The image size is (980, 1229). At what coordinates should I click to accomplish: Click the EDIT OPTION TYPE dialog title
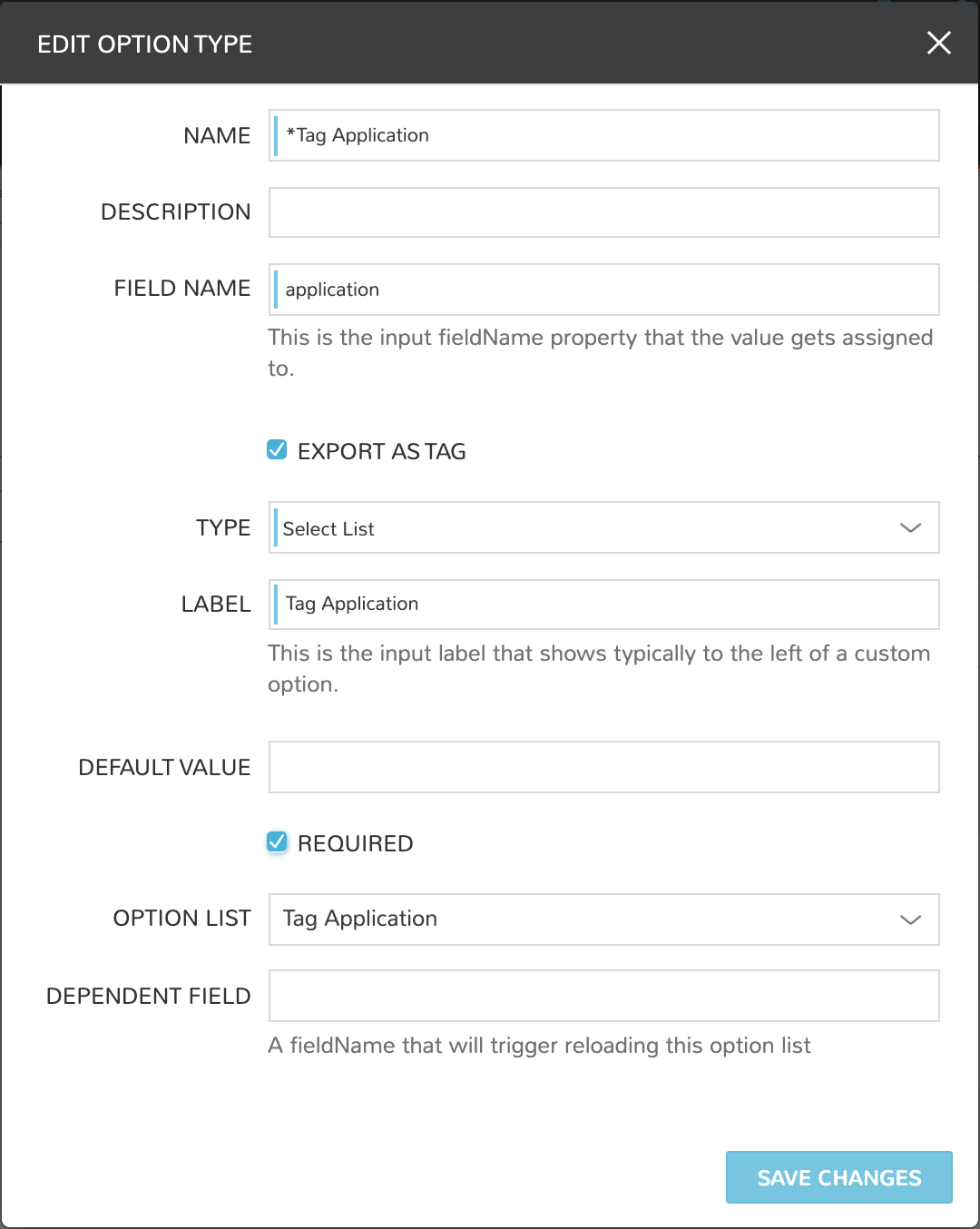click(144, 44)
